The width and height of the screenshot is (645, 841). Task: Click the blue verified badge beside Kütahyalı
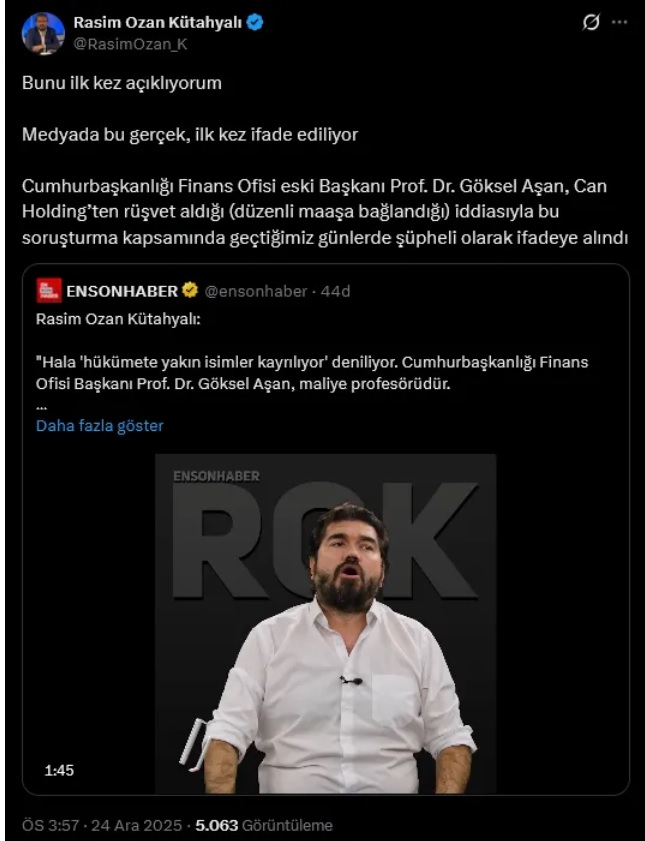255,23
